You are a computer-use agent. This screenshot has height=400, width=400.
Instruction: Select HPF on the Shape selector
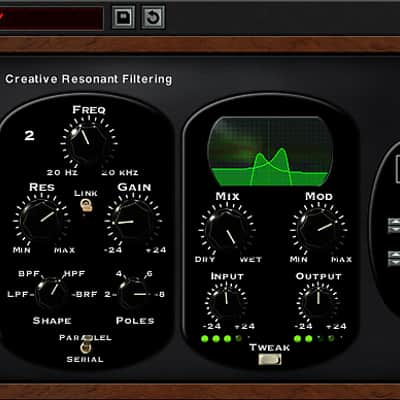74,274
